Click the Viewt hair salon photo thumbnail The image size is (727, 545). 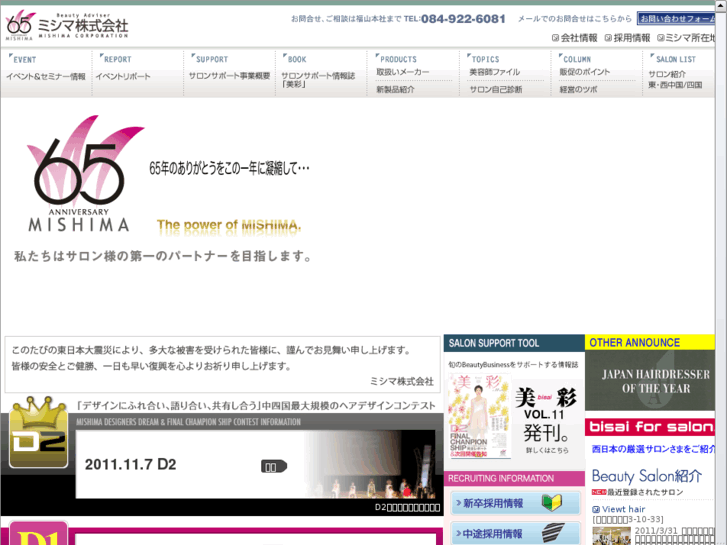coord(612,536)
